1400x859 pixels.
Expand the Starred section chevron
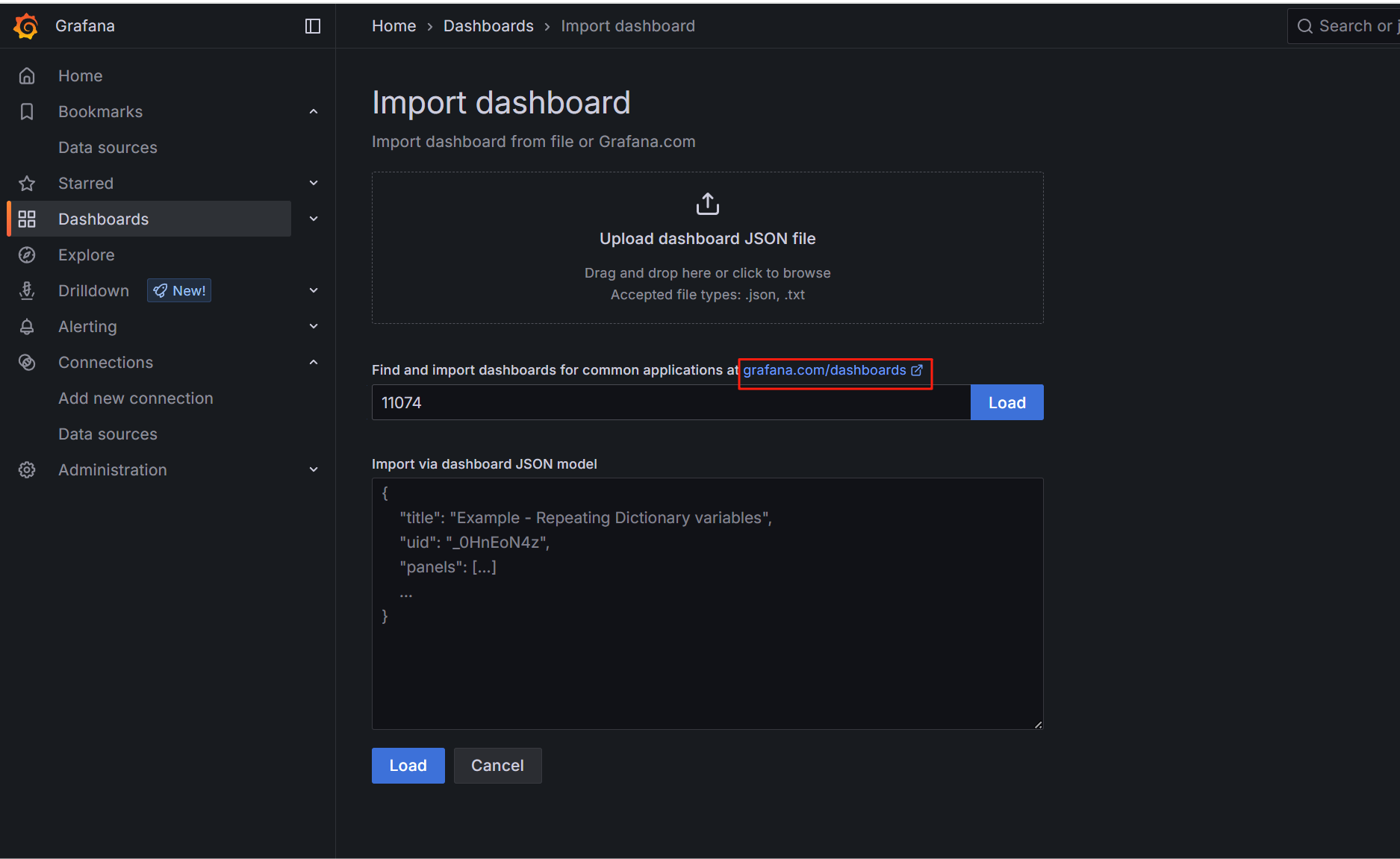point(314,183)
